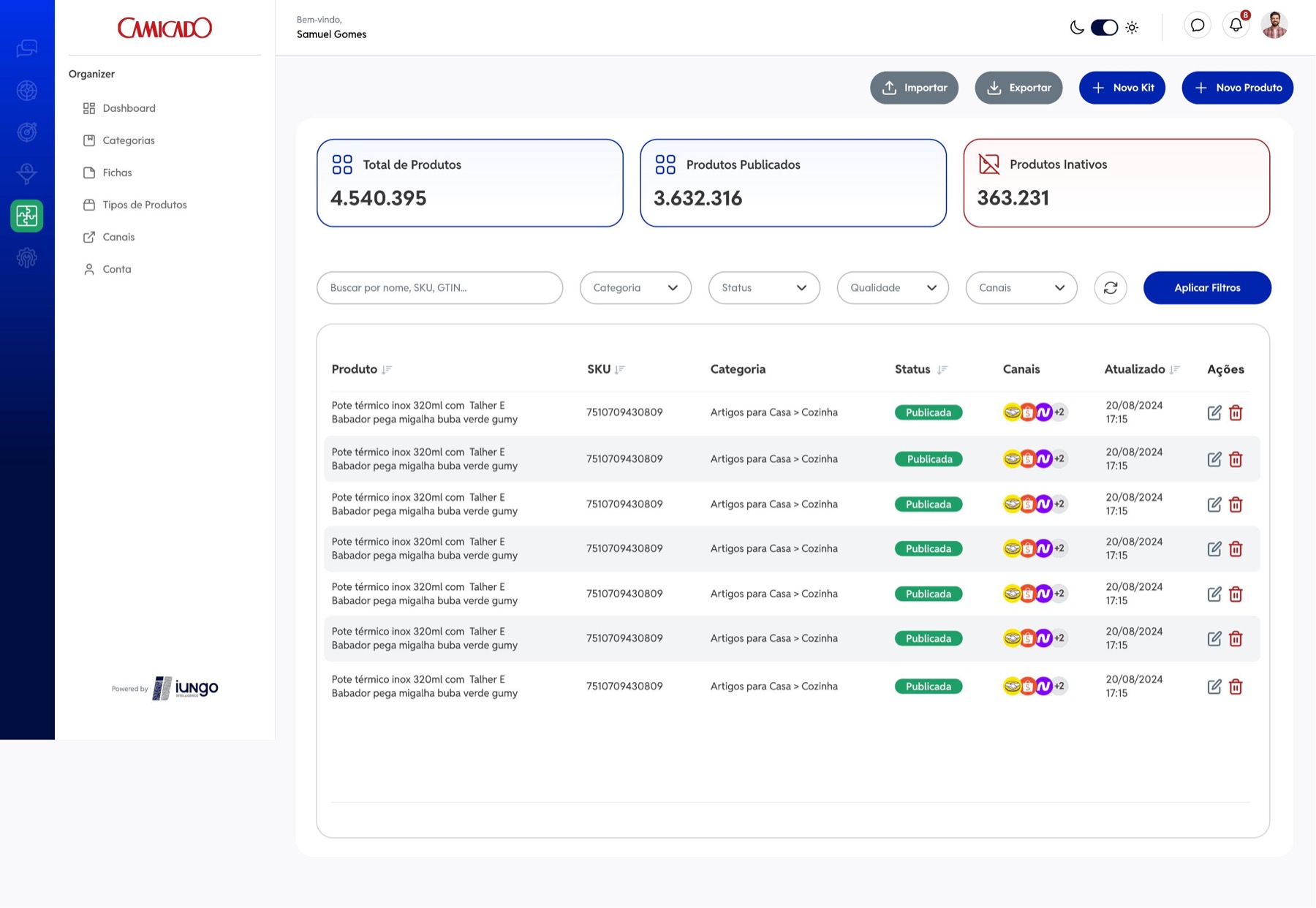Open the chat bubble icon in header
This screenshot has height=908, width=1316.
tap(1198, 26)
